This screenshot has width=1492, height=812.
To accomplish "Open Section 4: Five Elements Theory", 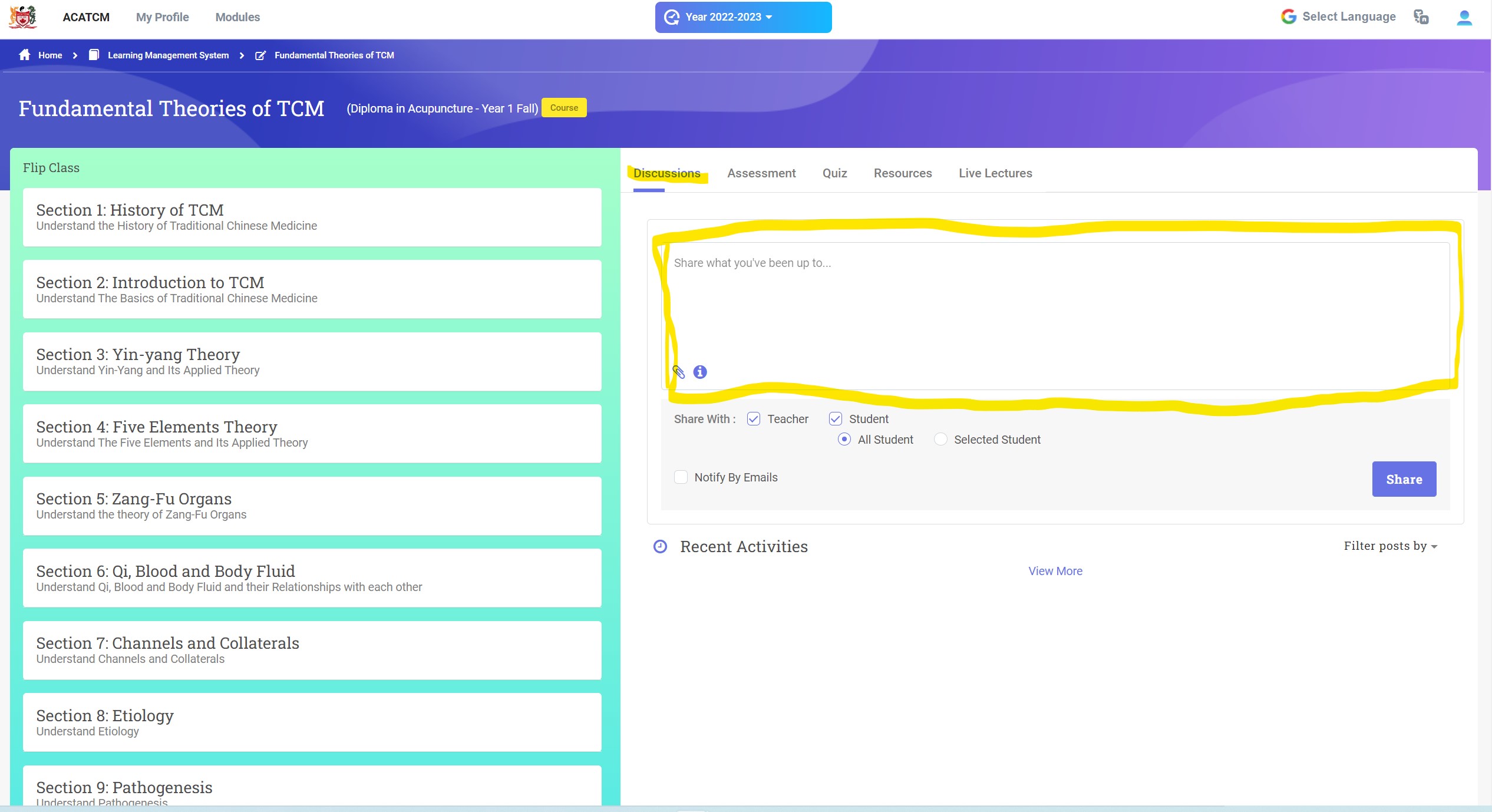I will [312, 434].
